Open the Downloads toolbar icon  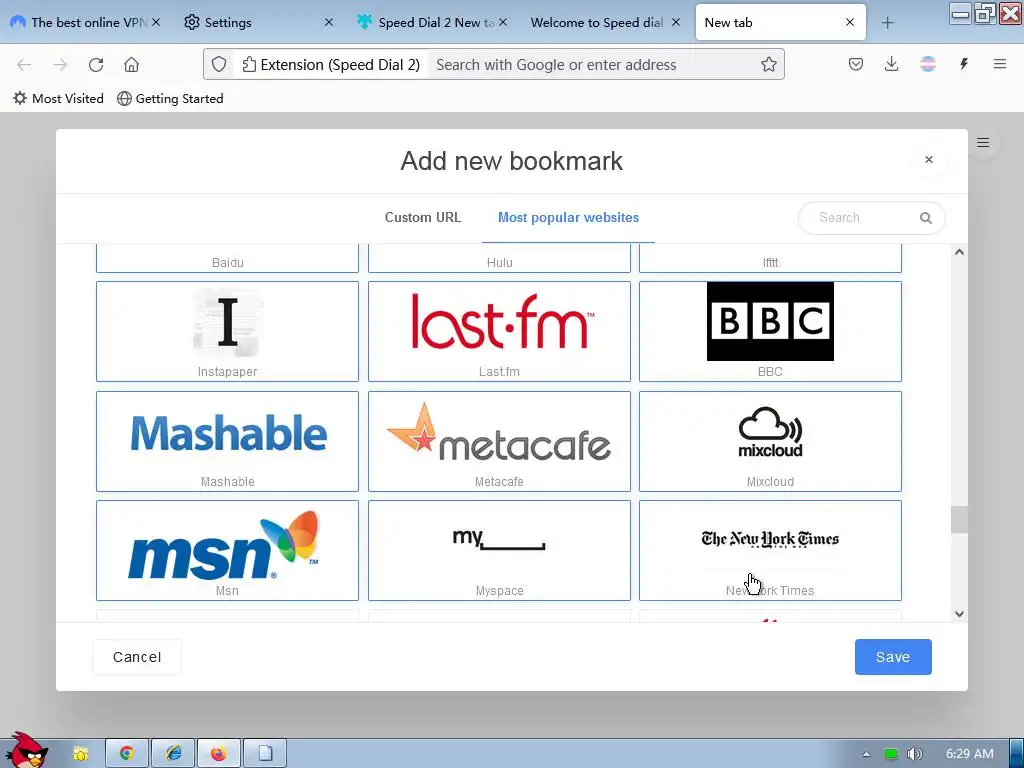[x=891, y=64]
